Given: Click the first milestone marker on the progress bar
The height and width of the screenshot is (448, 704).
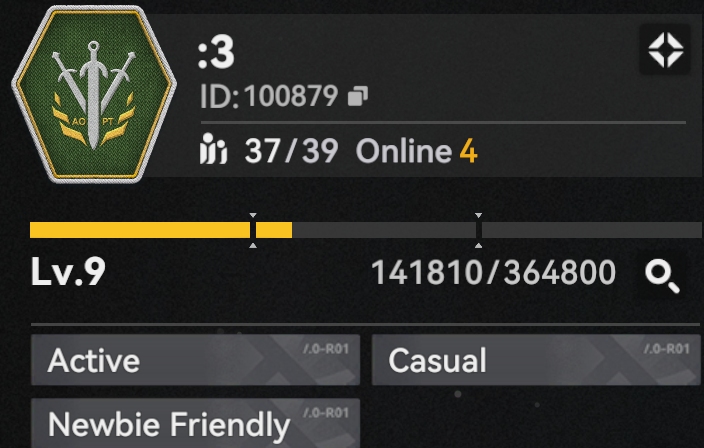Looking at the screenshot, I should [x=253, y=230].
